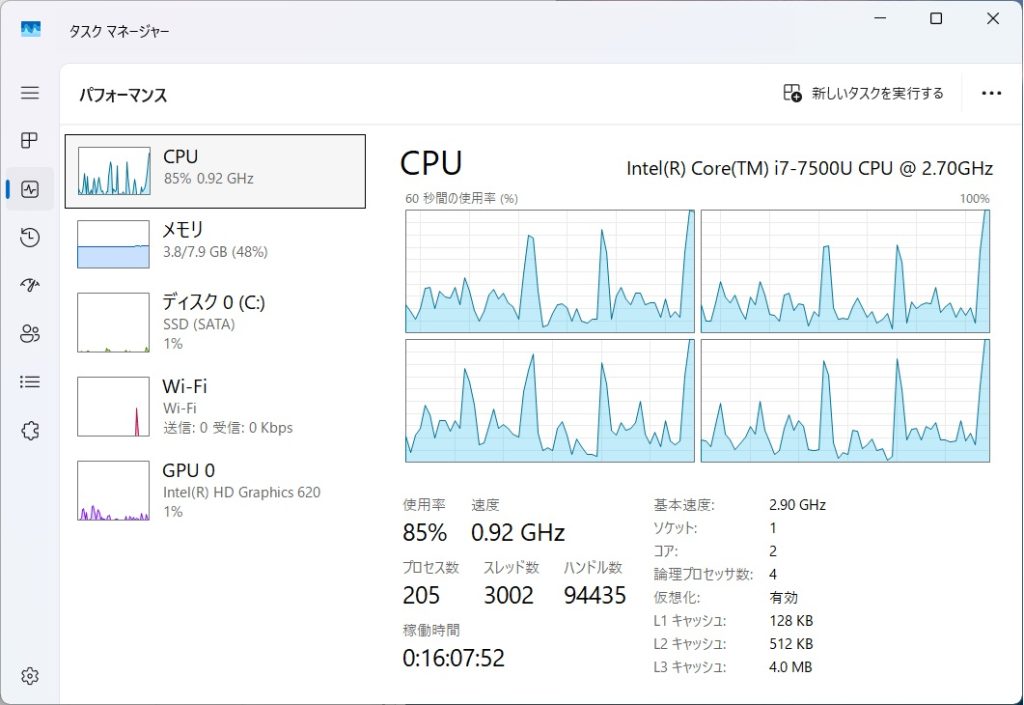Click the memory mini graph thumbnail
The height and width of the screenshot is (705, 1024).
pyautogui.click(x=114, y=244)
